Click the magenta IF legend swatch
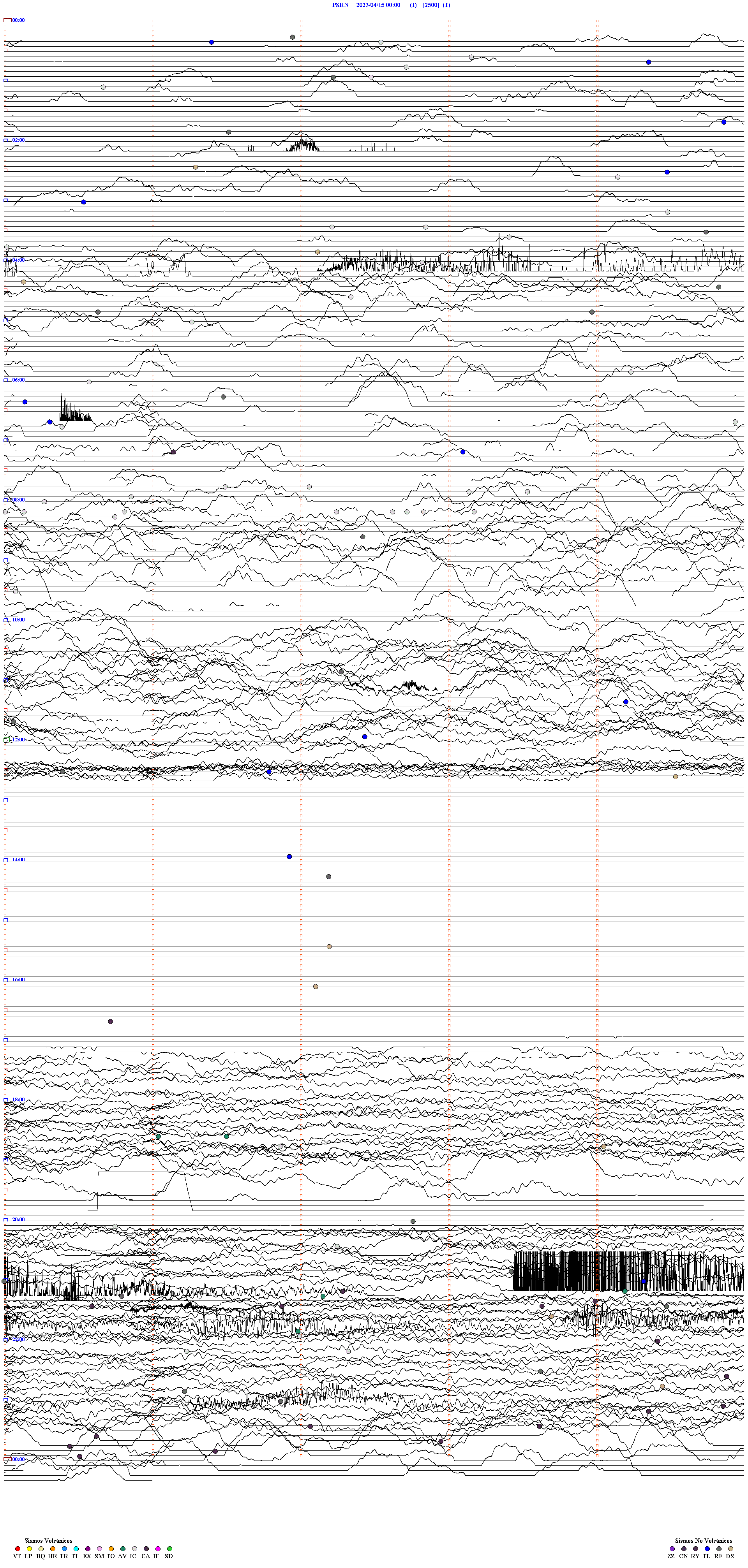The width and height of the screenshot is (748, 1568). click(158, 1549)
